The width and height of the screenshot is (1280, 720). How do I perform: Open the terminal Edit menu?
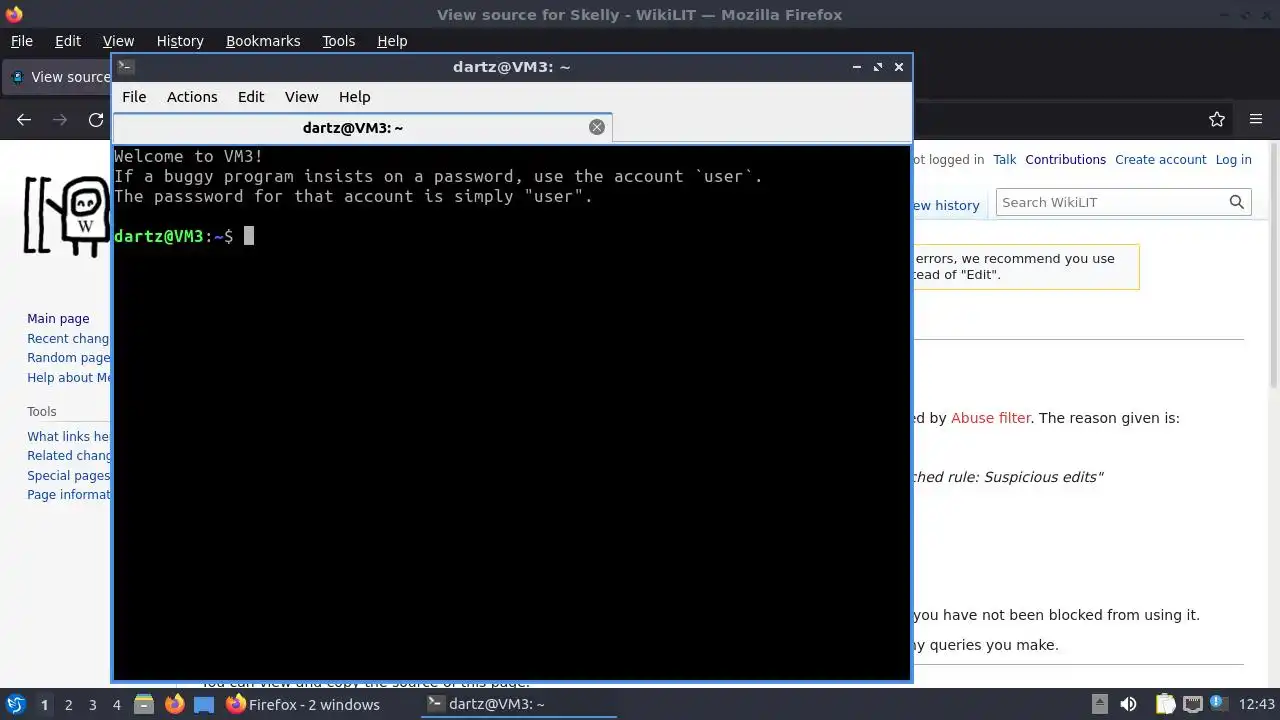pyautogui.click(x=251, y=97)
